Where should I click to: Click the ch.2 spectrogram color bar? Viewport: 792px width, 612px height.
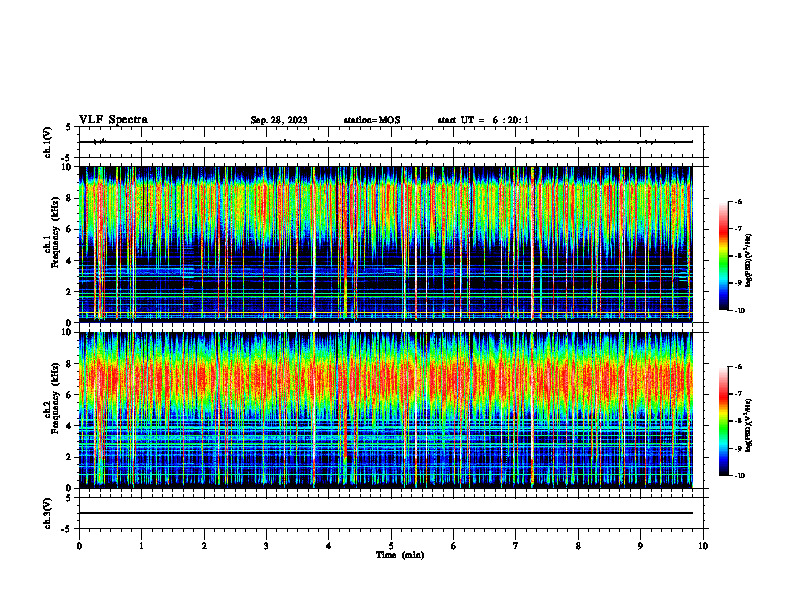[724, 421]
